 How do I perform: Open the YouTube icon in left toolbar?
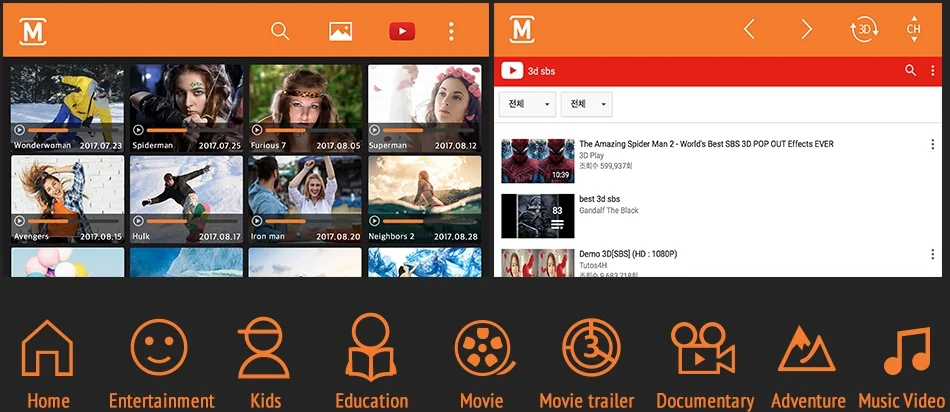[402, 31]
